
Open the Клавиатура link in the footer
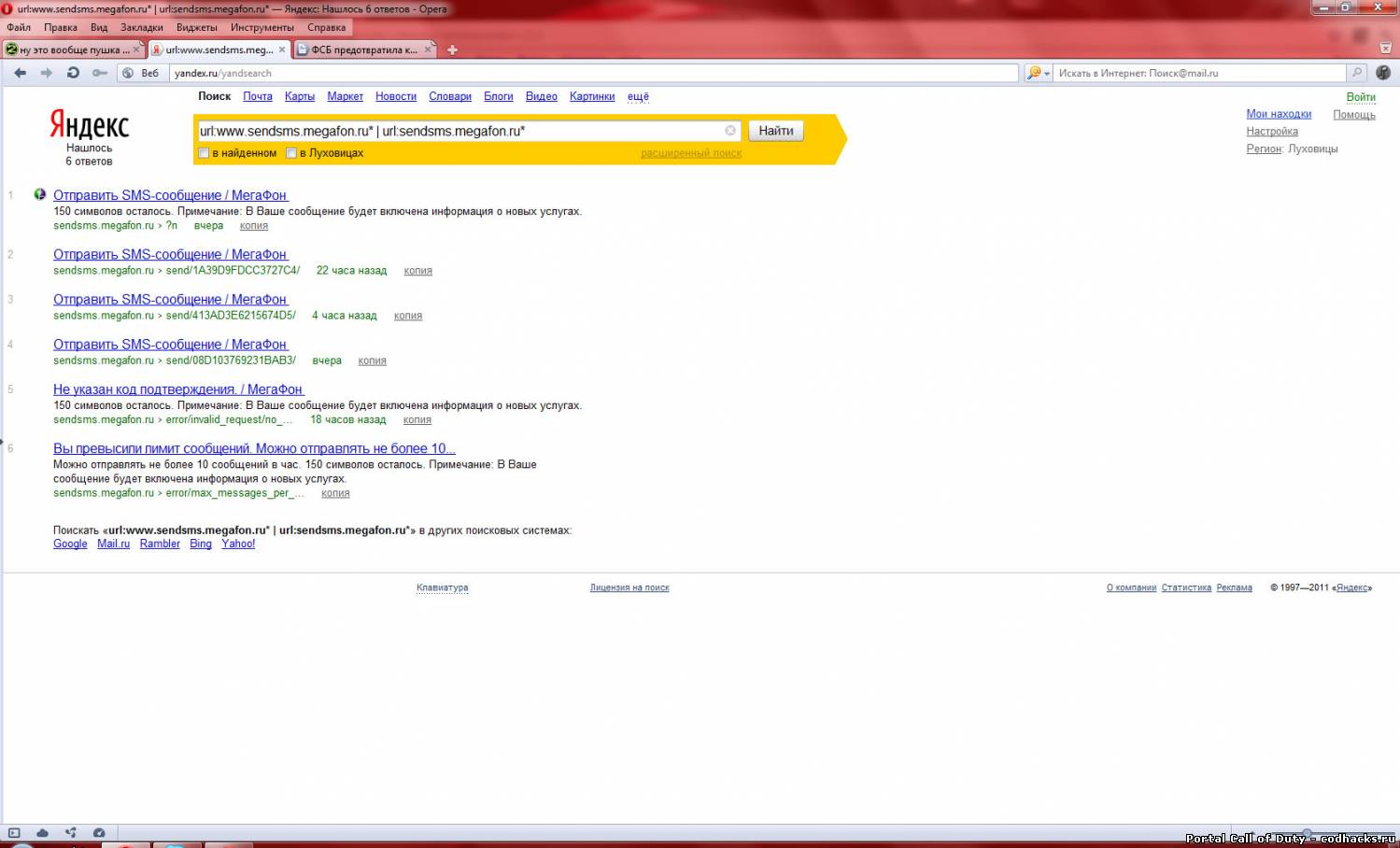[443, 587]
